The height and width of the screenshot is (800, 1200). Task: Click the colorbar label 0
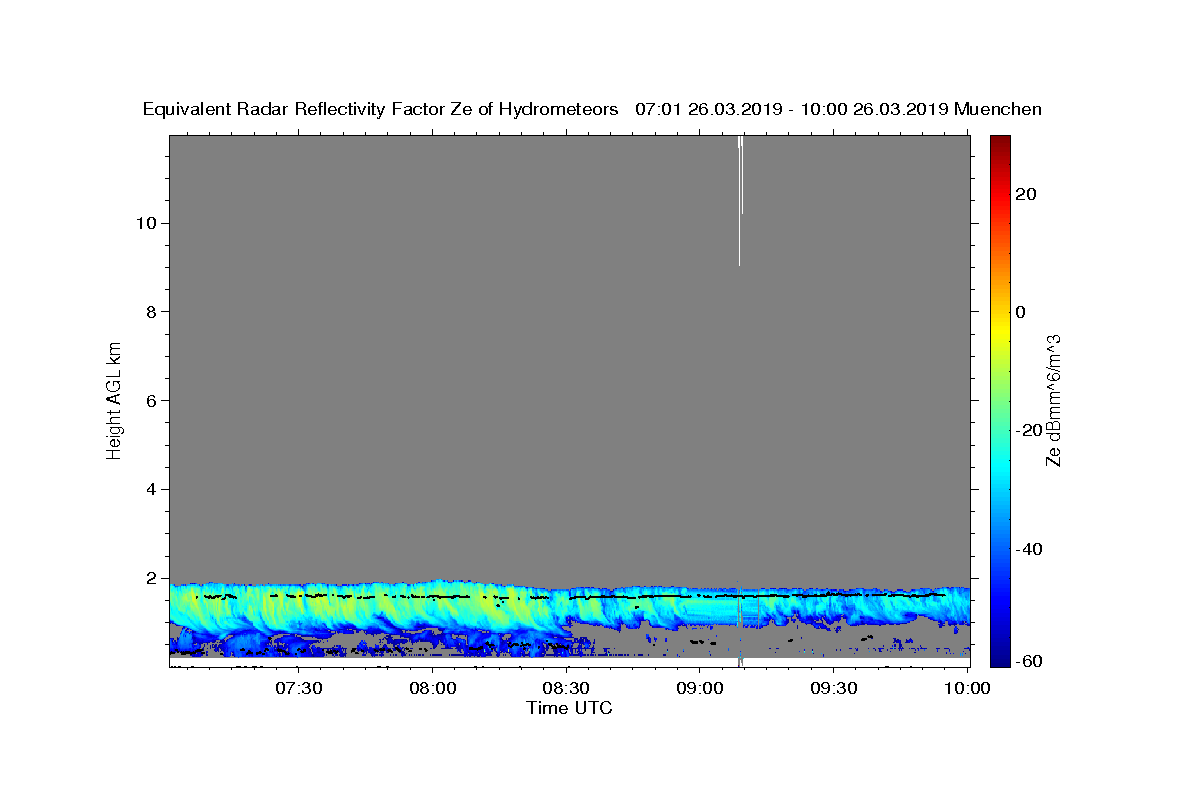pyautogui.click(x=1020, y=312)
